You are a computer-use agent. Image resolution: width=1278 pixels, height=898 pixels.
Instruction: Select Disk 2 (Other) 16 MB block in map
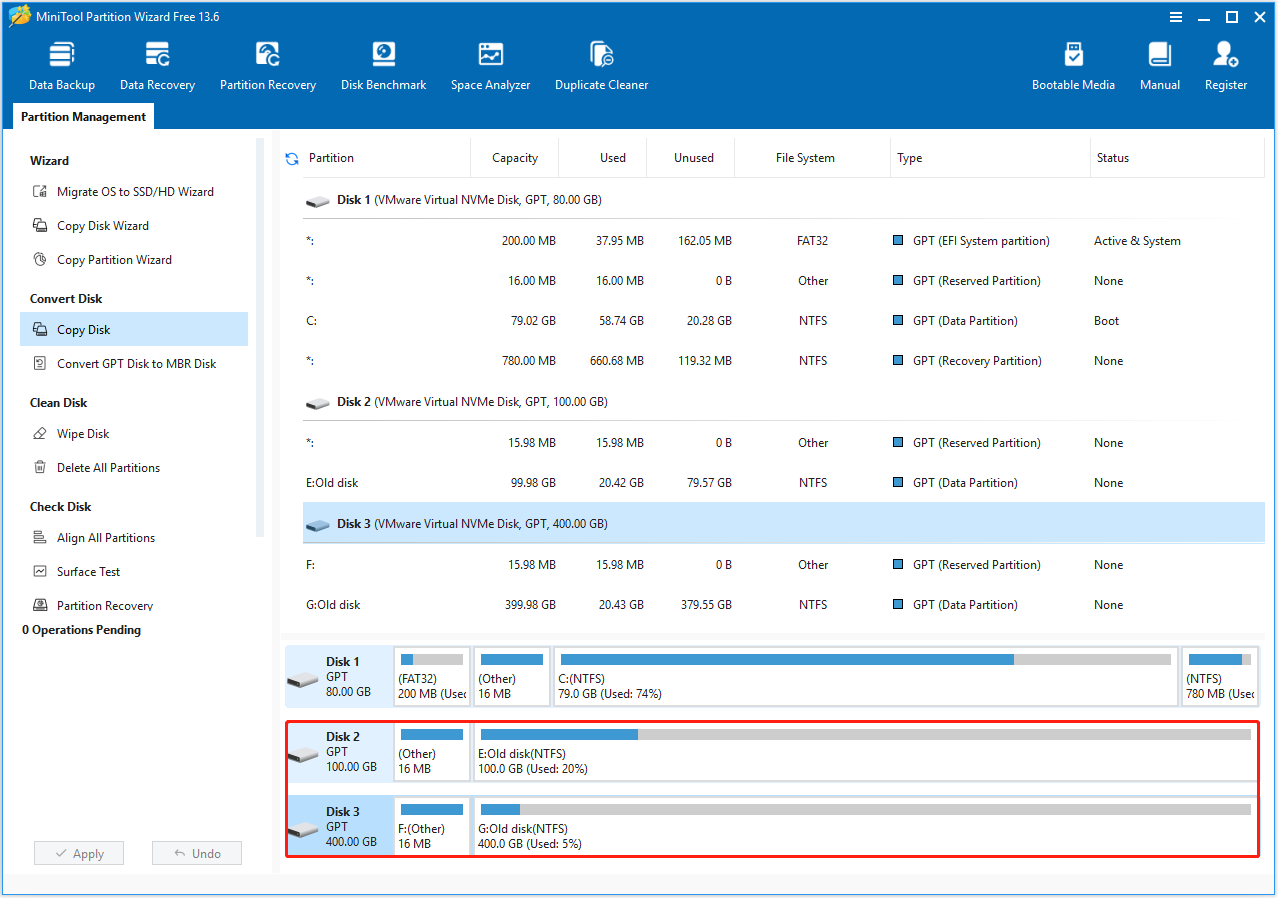pyautogui.click(x=432, y=751)
